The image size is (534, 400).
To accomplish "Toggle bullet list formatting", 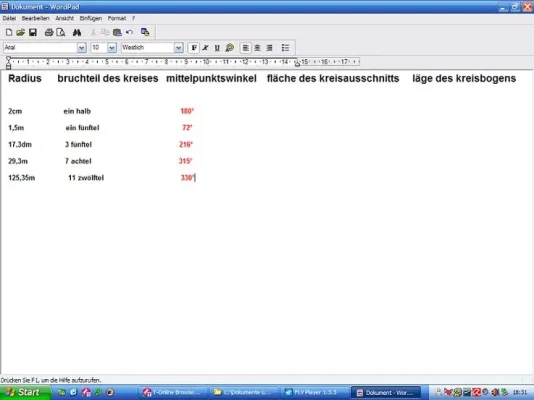I will (285, 48).
